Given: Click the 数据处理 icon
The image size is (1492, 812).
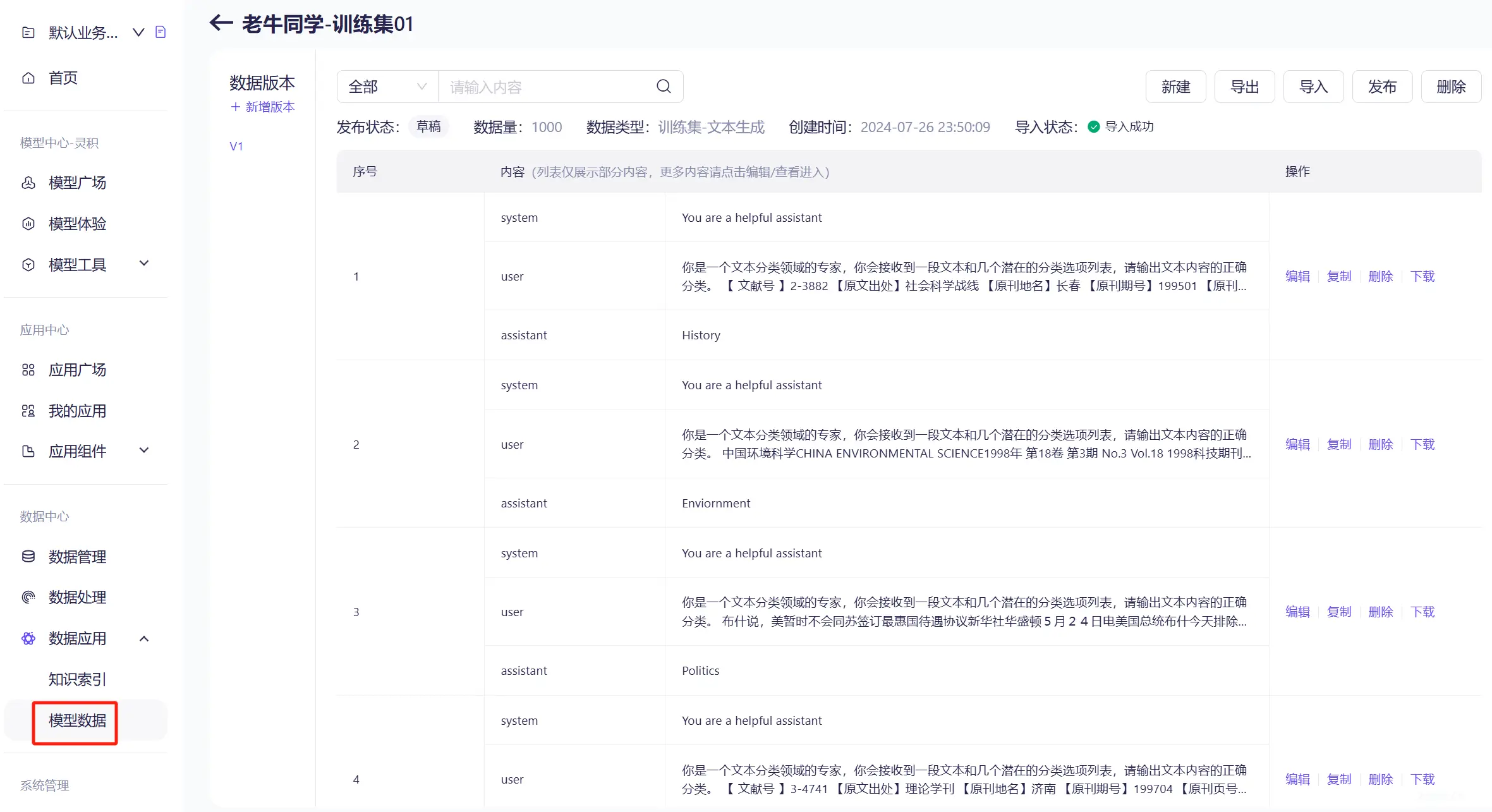Looking at the screenshot, I should coord(28,597).
